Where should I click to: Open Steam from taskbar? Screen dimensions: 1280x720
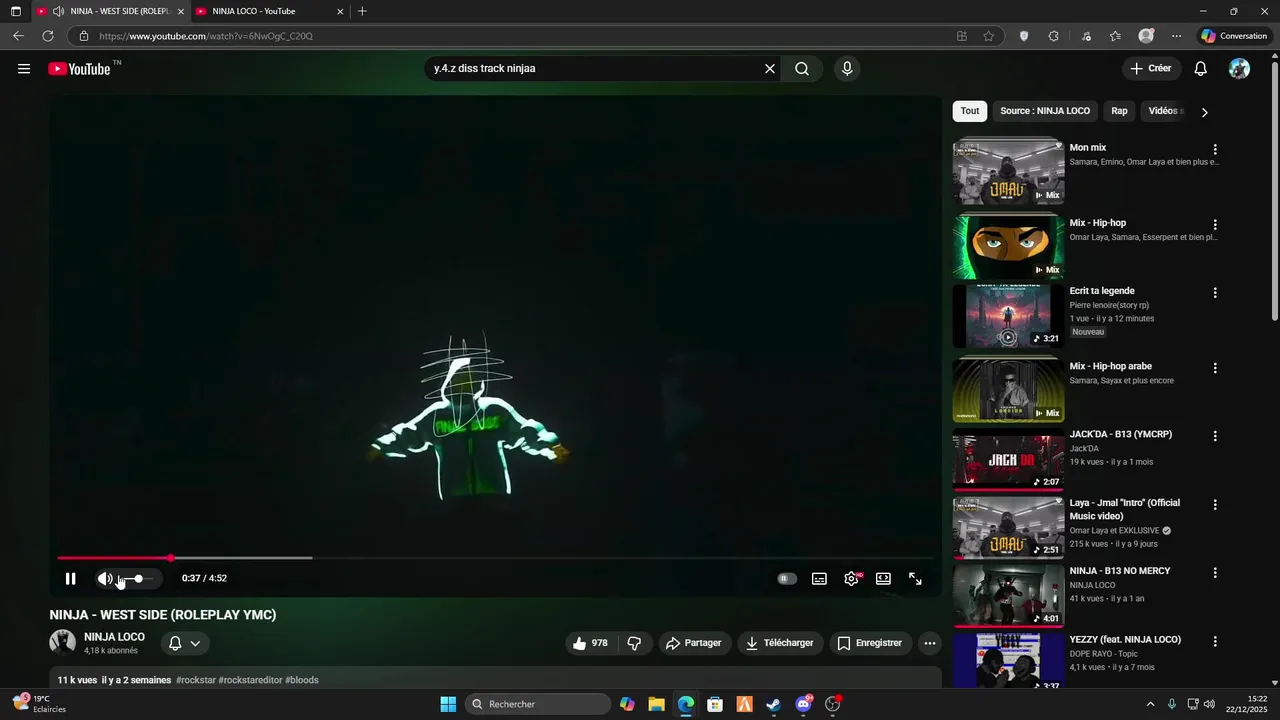(773, 704)
